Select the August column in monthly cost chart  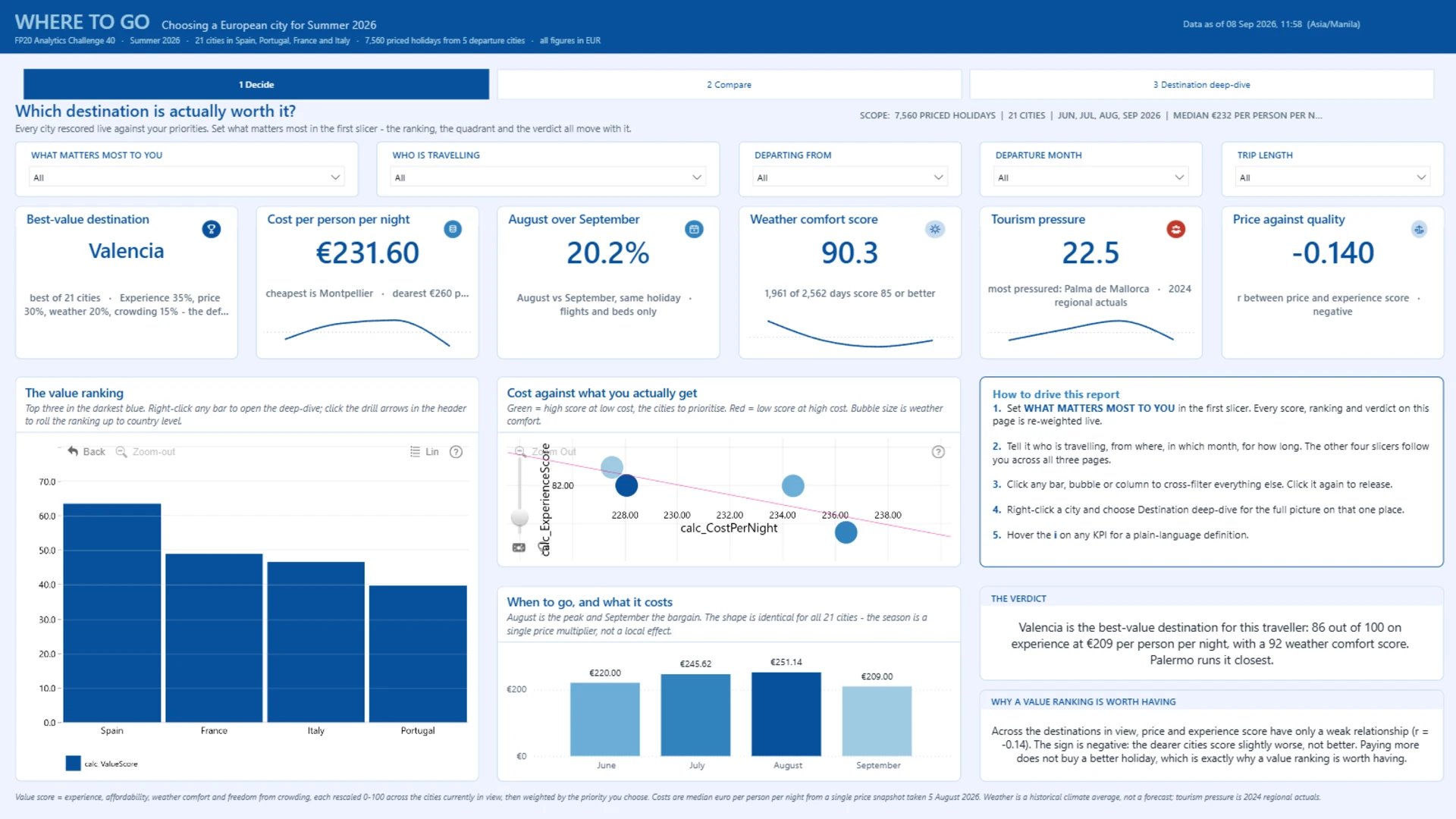[x=786, y=714]
